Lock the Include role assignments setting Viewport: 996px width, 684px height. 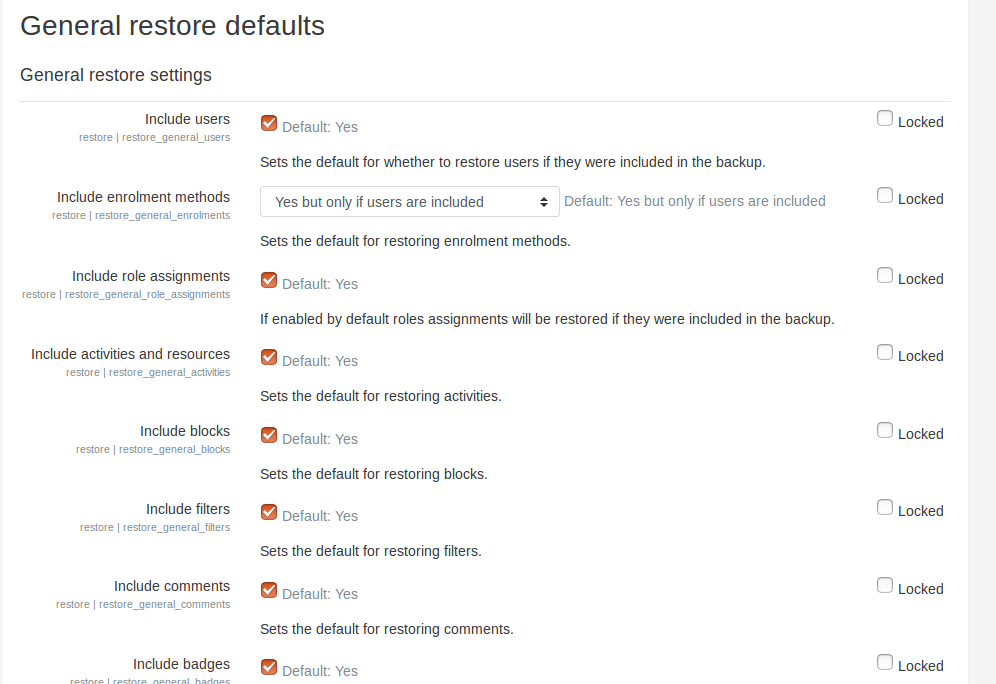885,275
